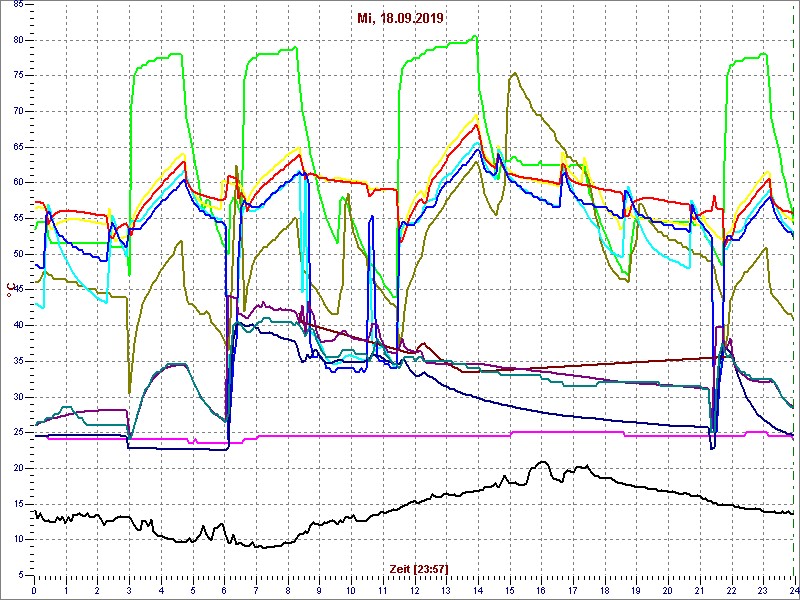
Task: Select hour "18" on the time axis
Action: (604, 590)
